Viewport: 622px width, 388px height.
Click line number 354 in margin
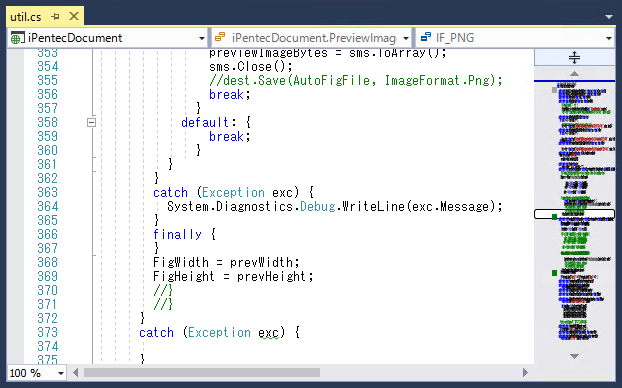[47, 66]
